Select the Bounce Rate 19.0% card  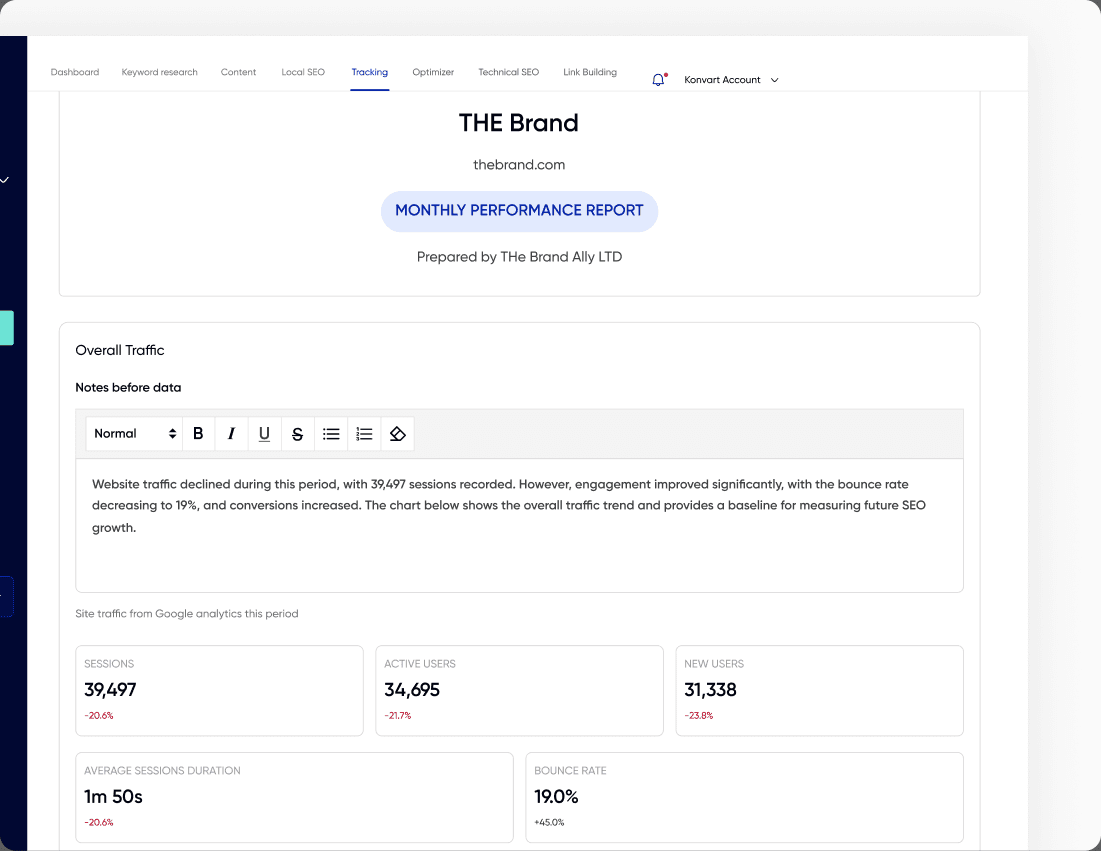pos(744,797)
